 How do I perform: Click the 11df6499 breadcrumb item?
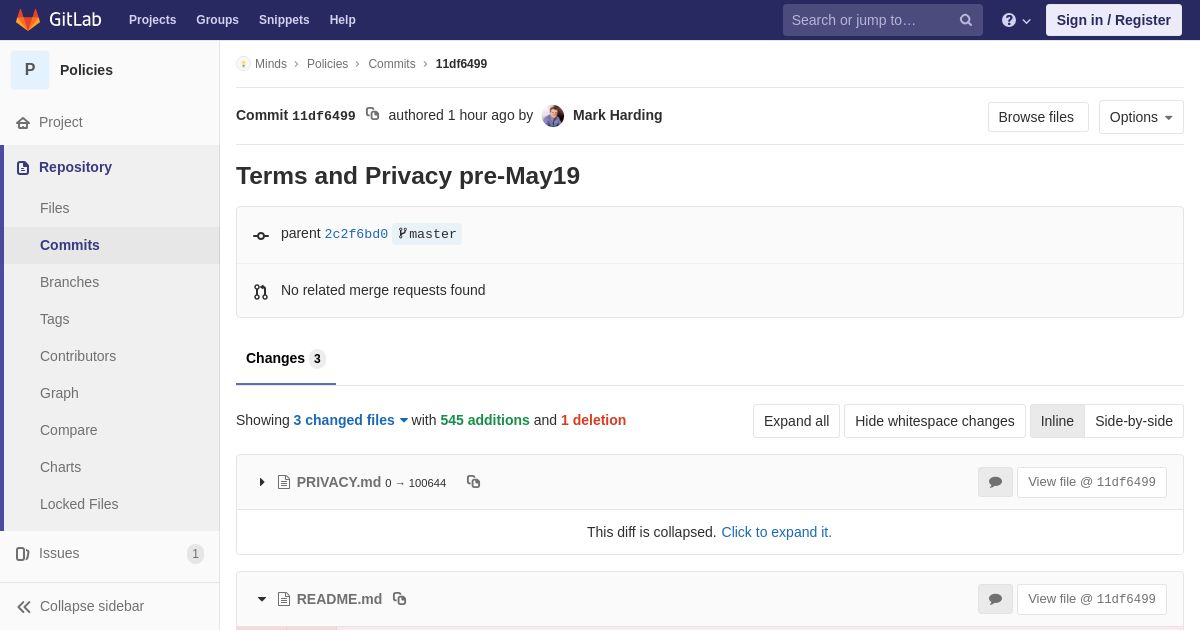pos(461,64)
